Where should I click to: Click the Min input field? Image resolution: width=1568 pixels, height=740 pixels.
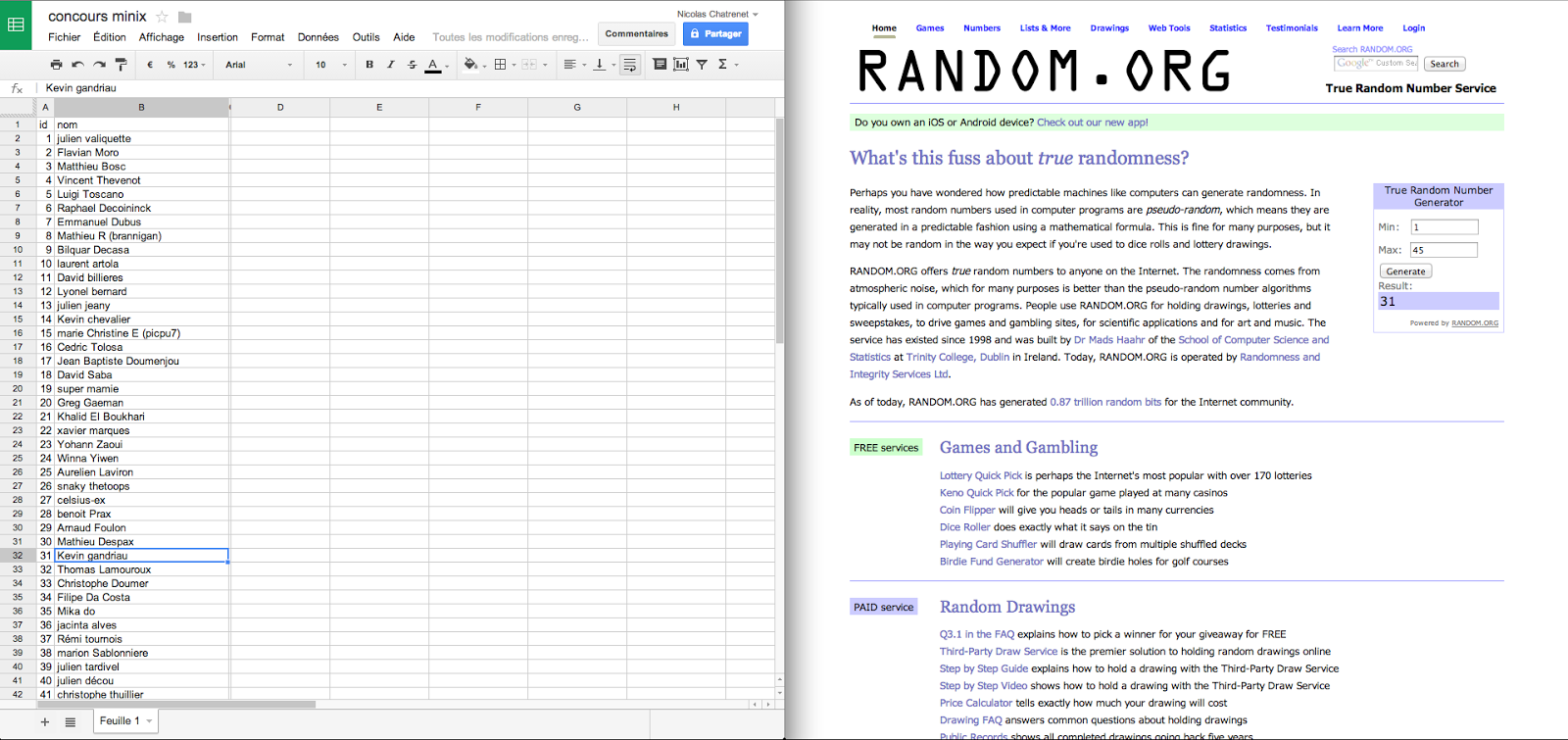[x=1444, y=226]
